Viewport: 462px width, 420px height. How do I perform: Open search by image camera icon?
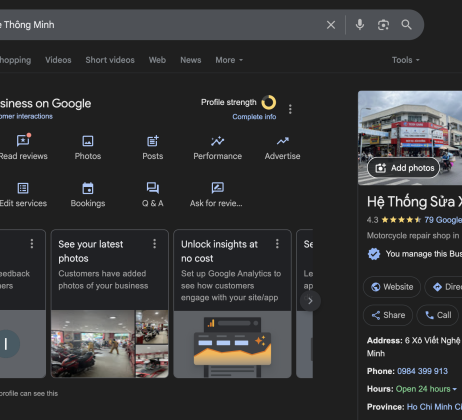[383, 25]
